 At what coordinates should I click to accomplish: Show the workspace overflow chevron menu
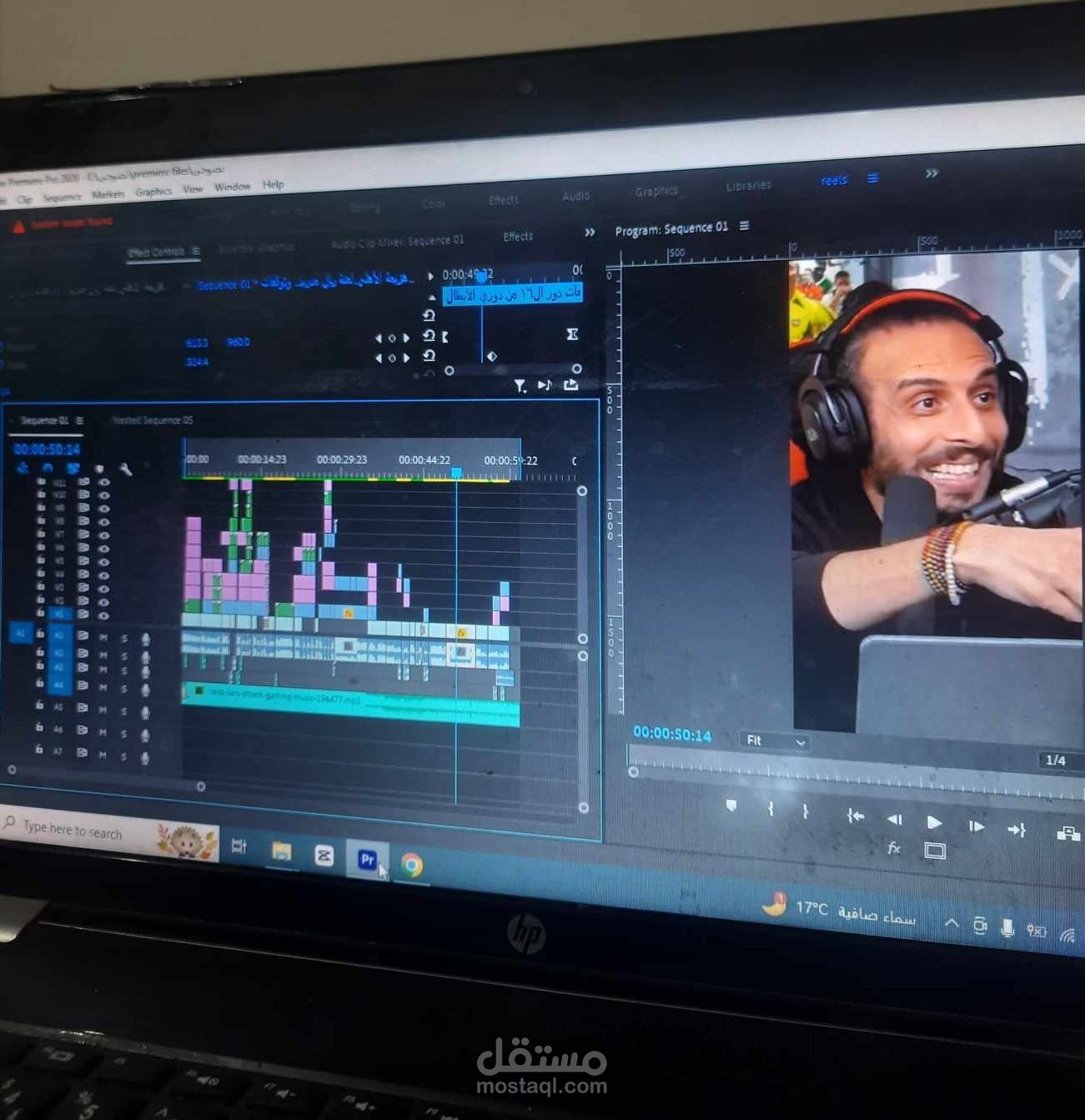click(932, 173)
